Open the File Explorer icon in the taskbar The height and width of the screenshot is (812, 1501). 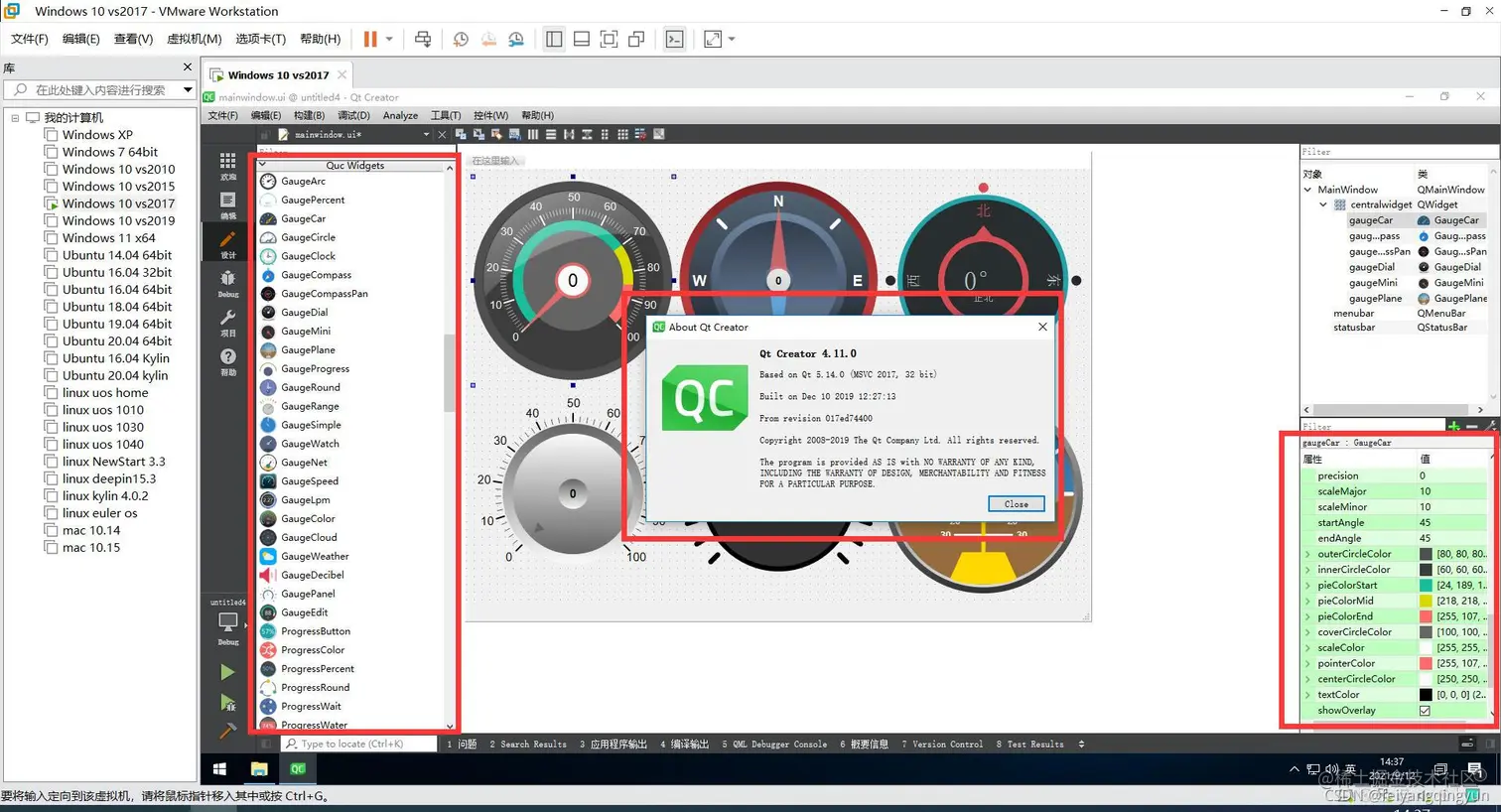pos(259,768)
